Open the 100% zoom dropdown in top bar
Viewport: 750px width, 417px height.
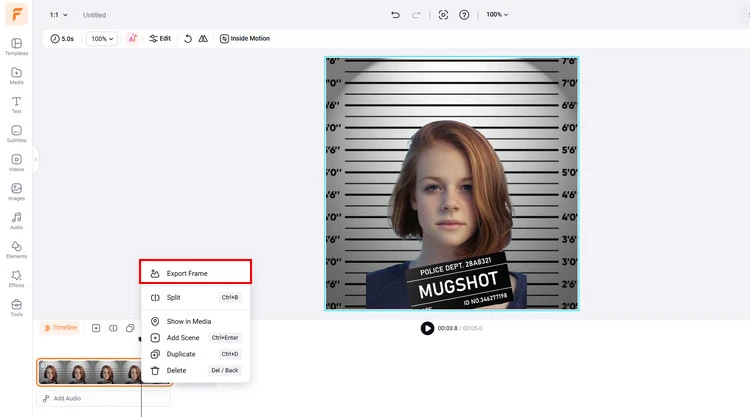pos(497,15)
